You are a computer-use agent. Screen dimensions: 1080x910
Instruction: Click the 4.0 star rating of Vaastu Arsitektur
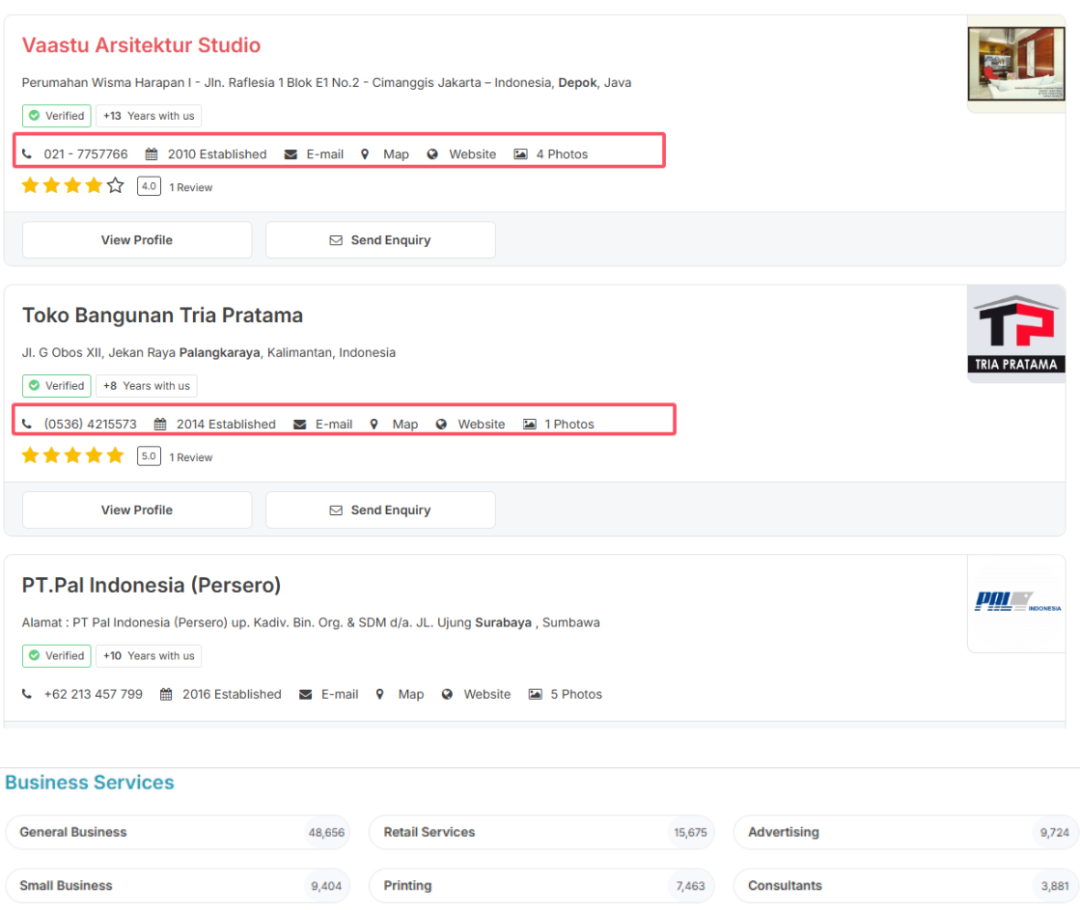(149, 186)
